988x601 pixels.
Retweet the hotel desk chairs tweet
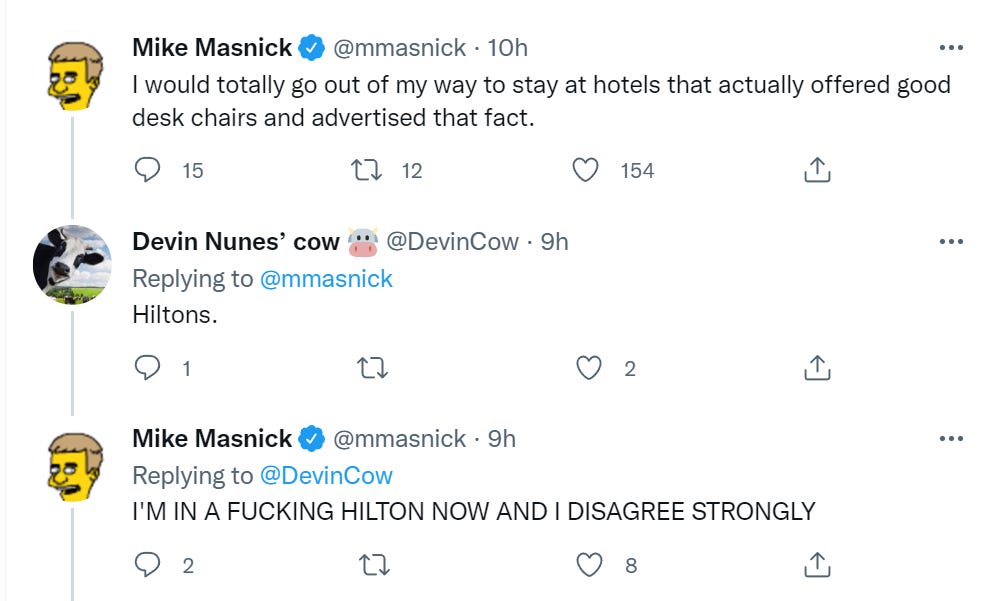pos(368,170)
